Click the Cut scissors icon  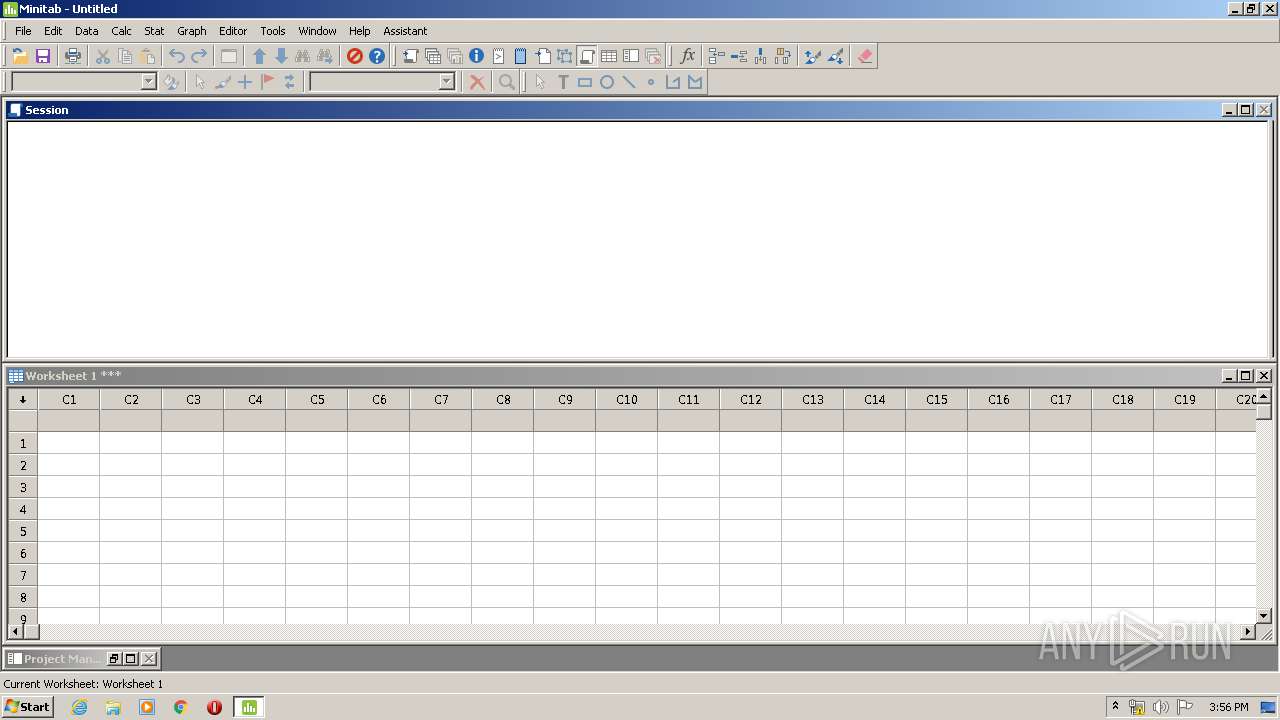(103, 56)
